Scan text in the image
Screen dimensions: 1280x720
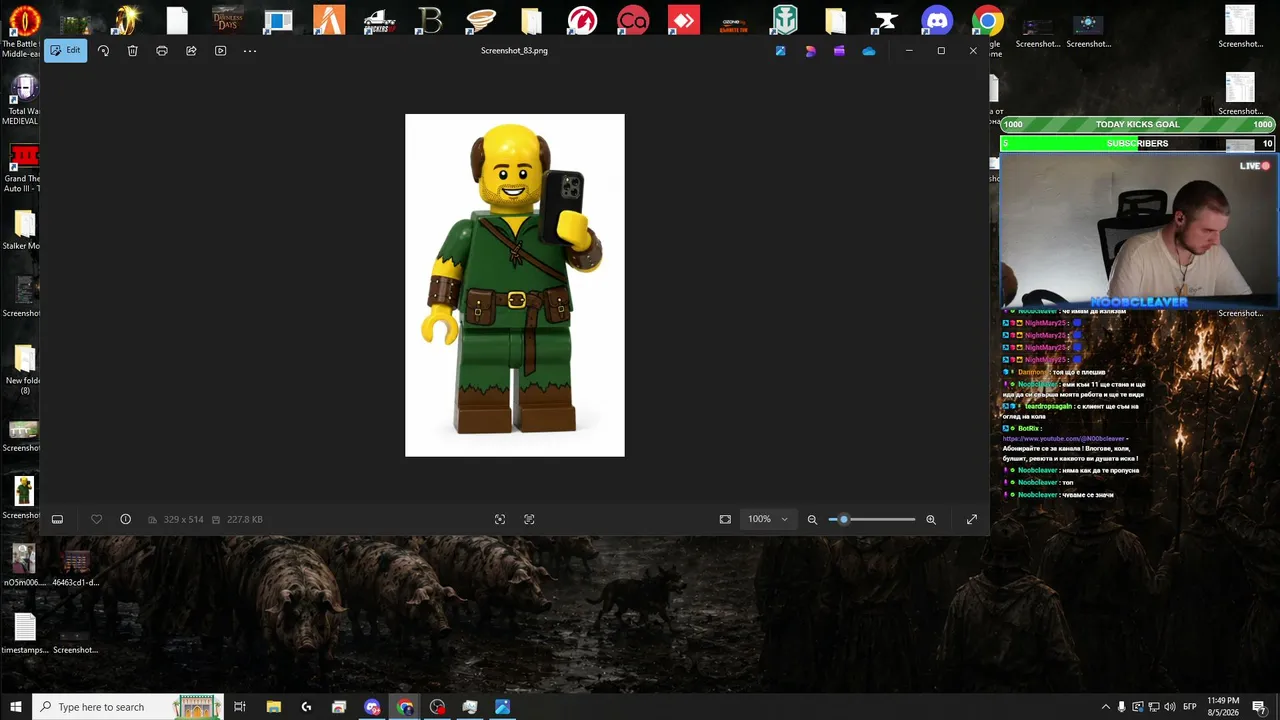[529, 519]
